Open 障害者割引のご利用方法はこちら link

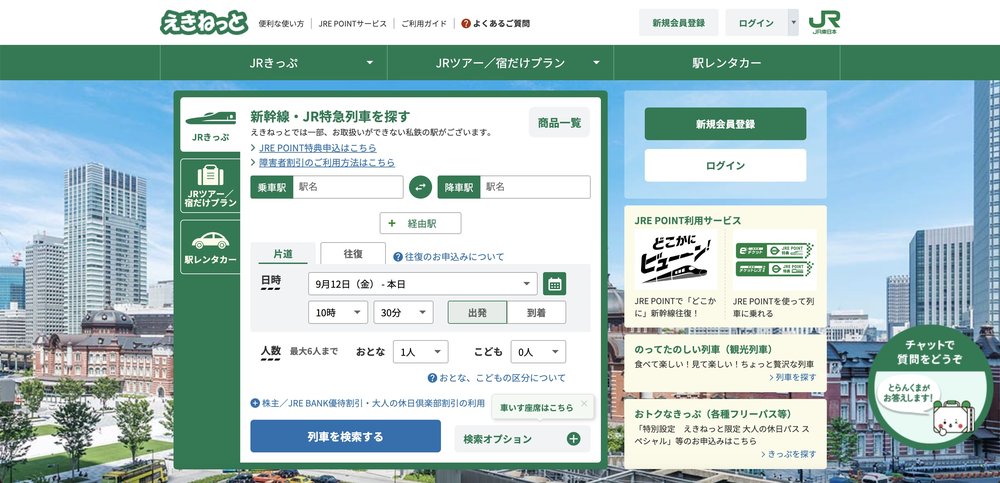pyautogui.click(x=327, y=163)
